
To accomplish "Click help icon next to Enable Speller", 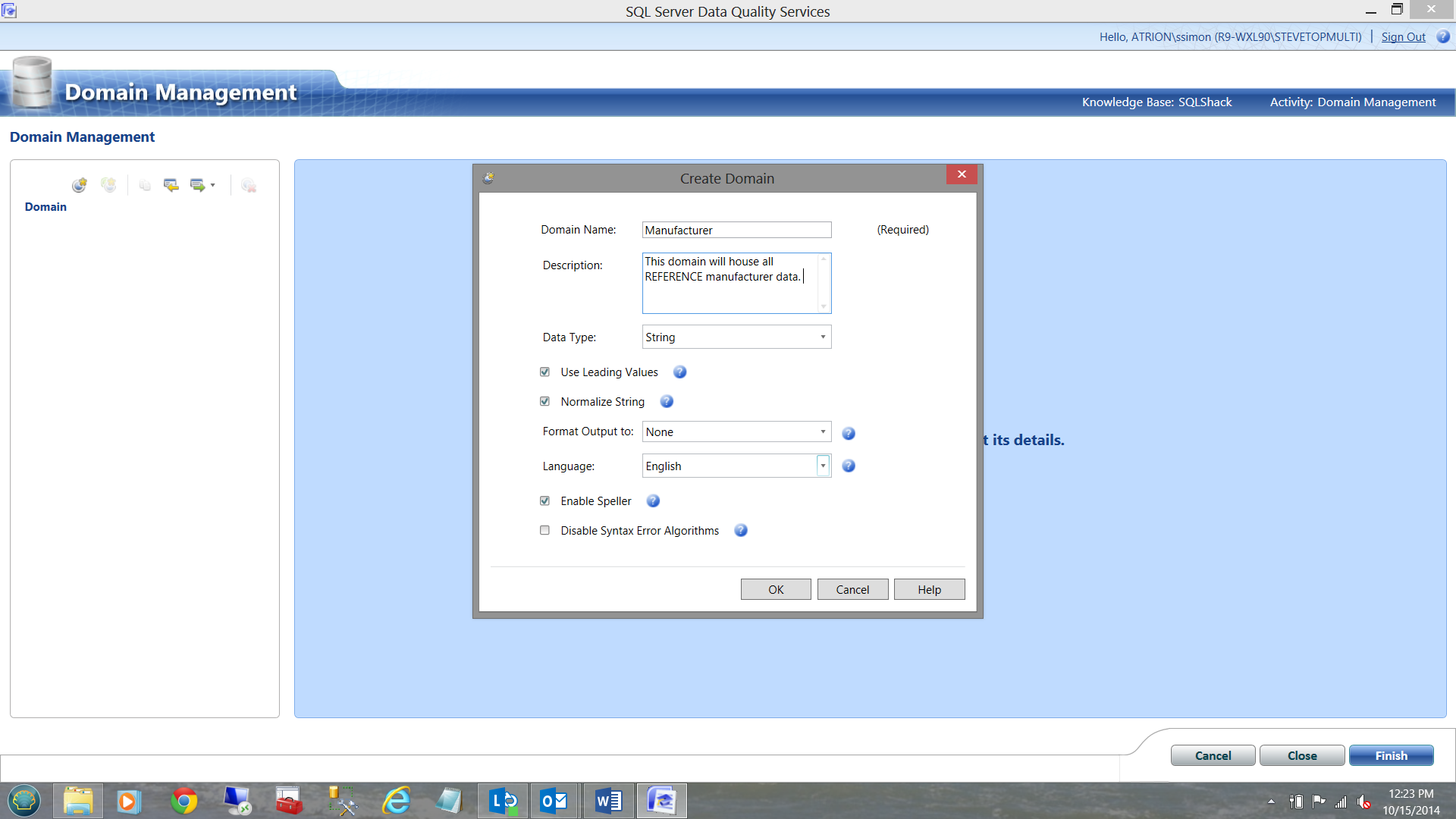I will tap(653, 501).
